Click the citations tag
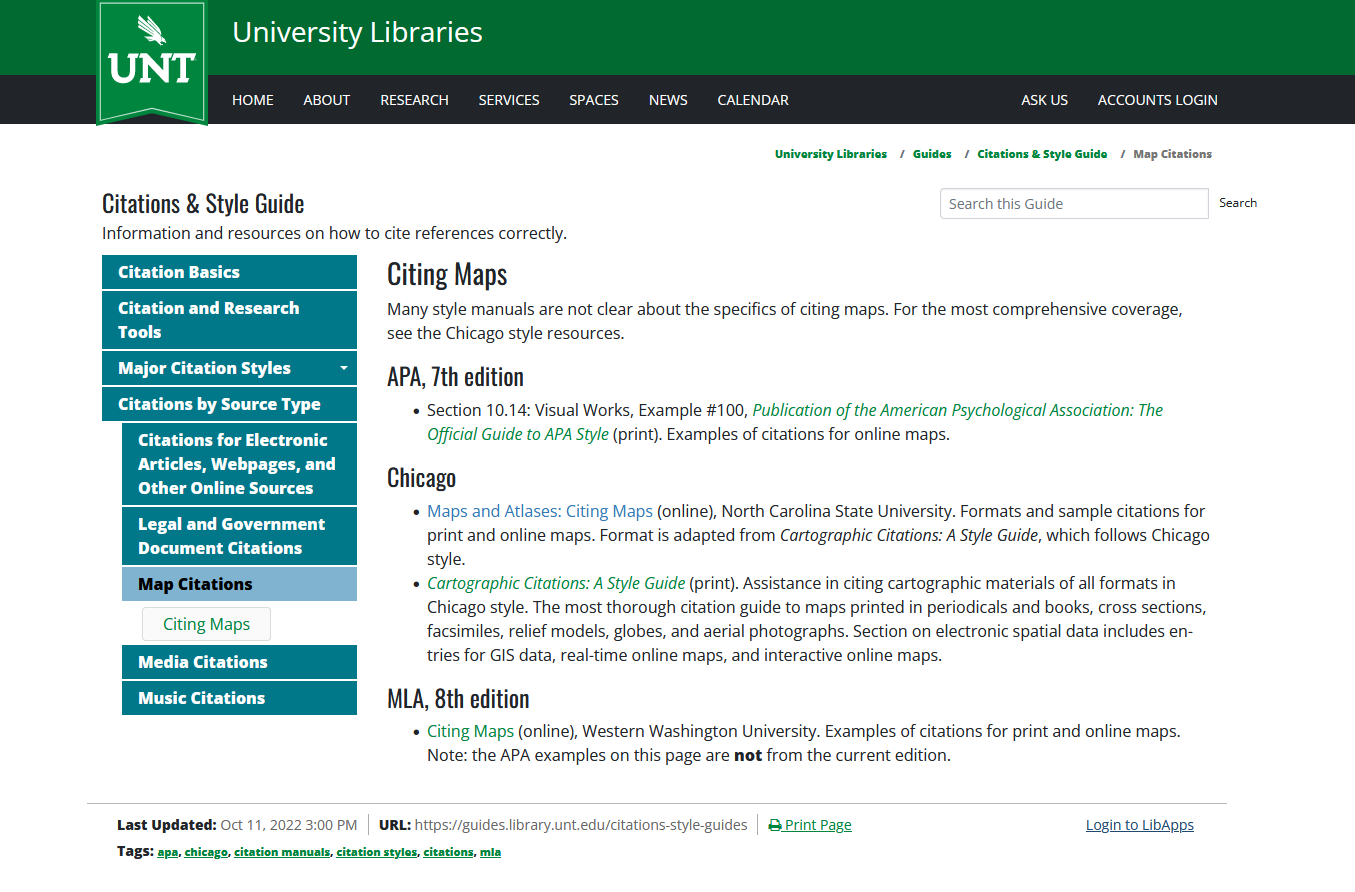Image resolution: width=1355 pixels, height=892 pixels. click(x=448, y=852)
